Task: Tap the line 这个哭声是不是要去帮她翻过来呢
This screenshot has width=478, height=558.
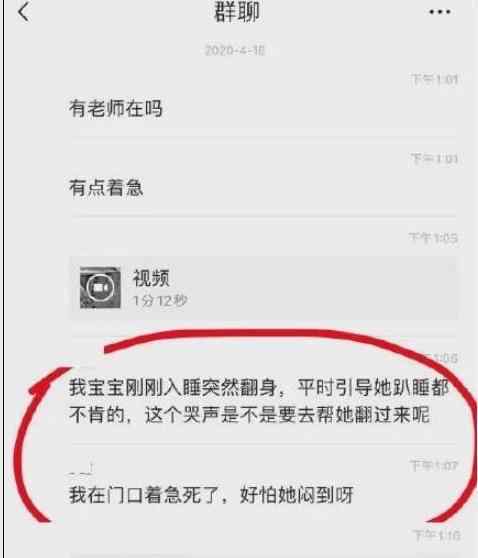Action: click(287, 415)
